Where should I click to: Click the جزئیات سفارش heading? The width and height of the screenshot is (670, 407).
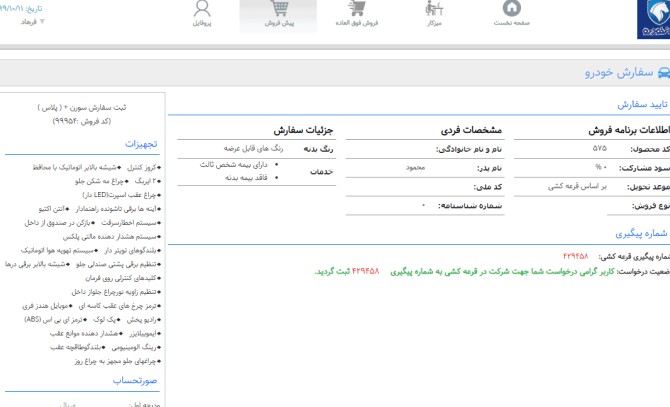tap(303, 130)
